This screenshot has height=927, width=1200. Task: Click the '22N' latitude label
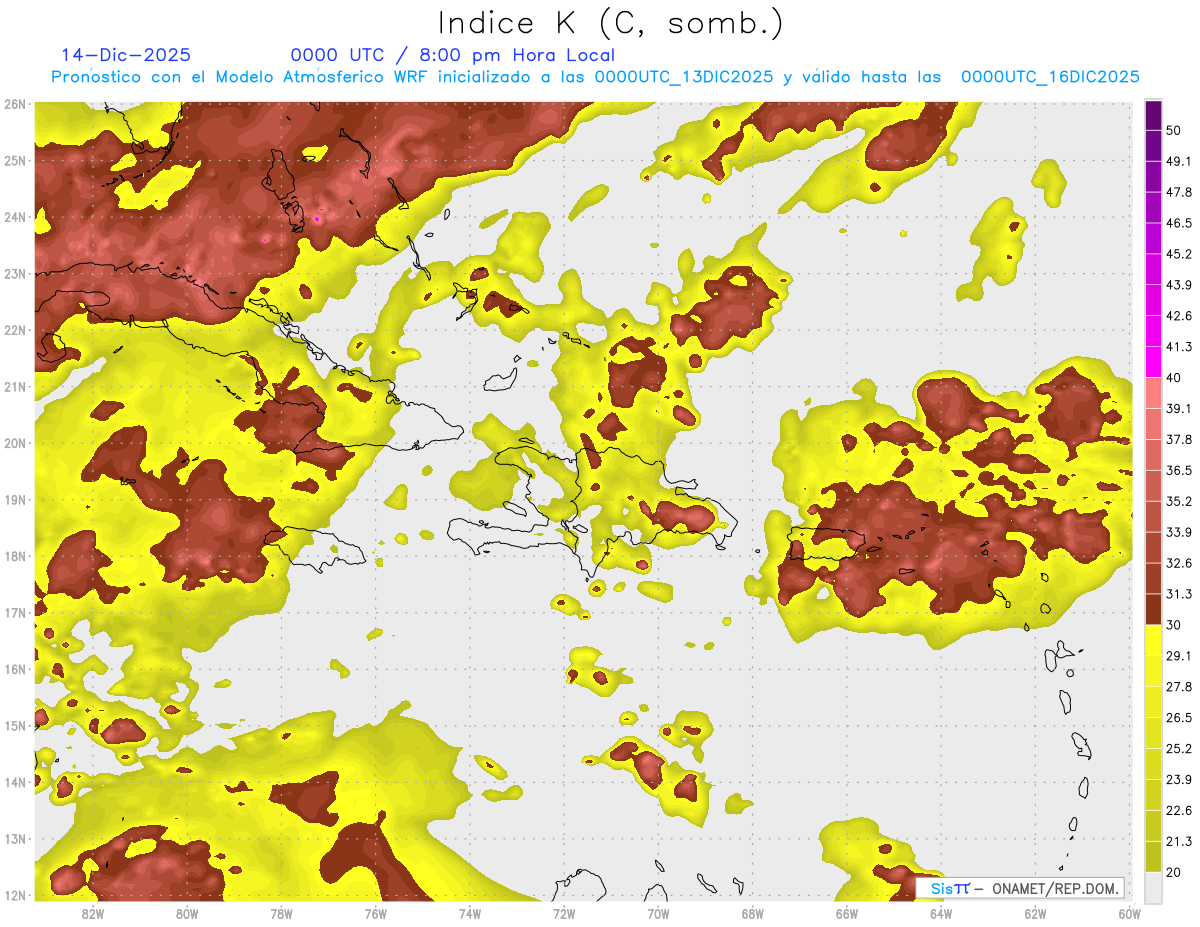(15, 330)
